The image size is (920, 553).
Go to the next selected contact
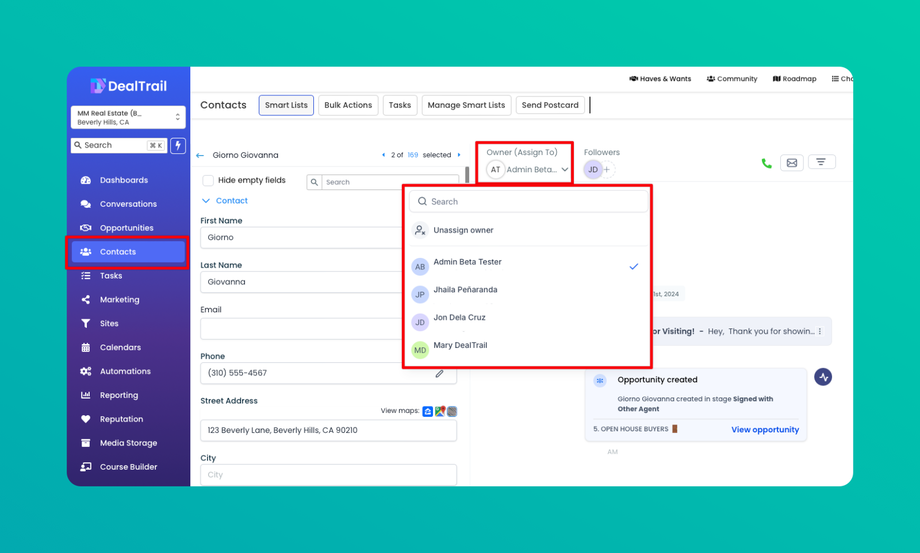click(x=459, y=155)
